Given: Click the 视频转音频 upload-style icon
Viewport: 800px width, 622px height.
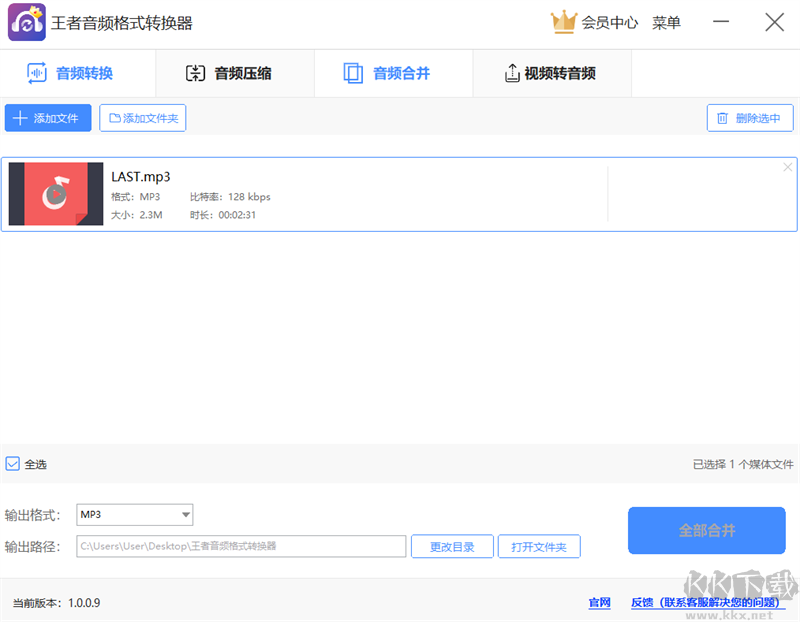Looking at the screenshot, I should click(x=513, y=73).
